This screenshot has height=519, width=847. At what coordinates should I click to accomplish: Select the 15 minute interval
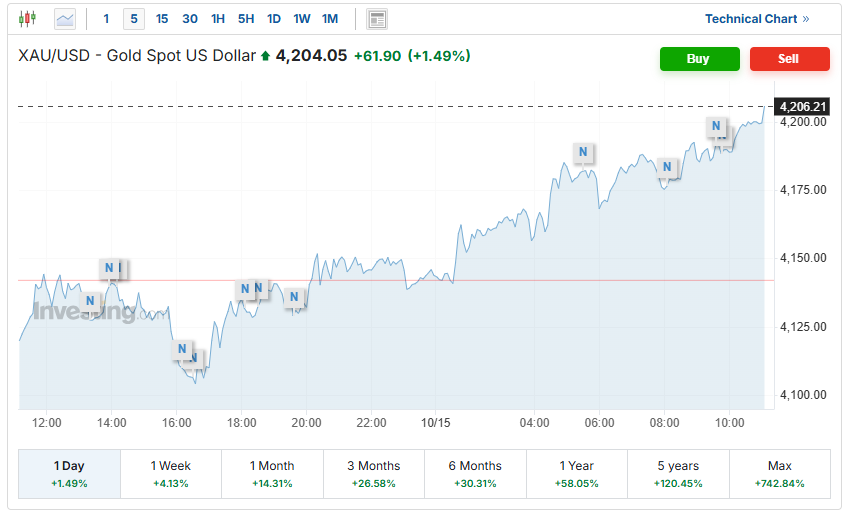click(162, 18)
